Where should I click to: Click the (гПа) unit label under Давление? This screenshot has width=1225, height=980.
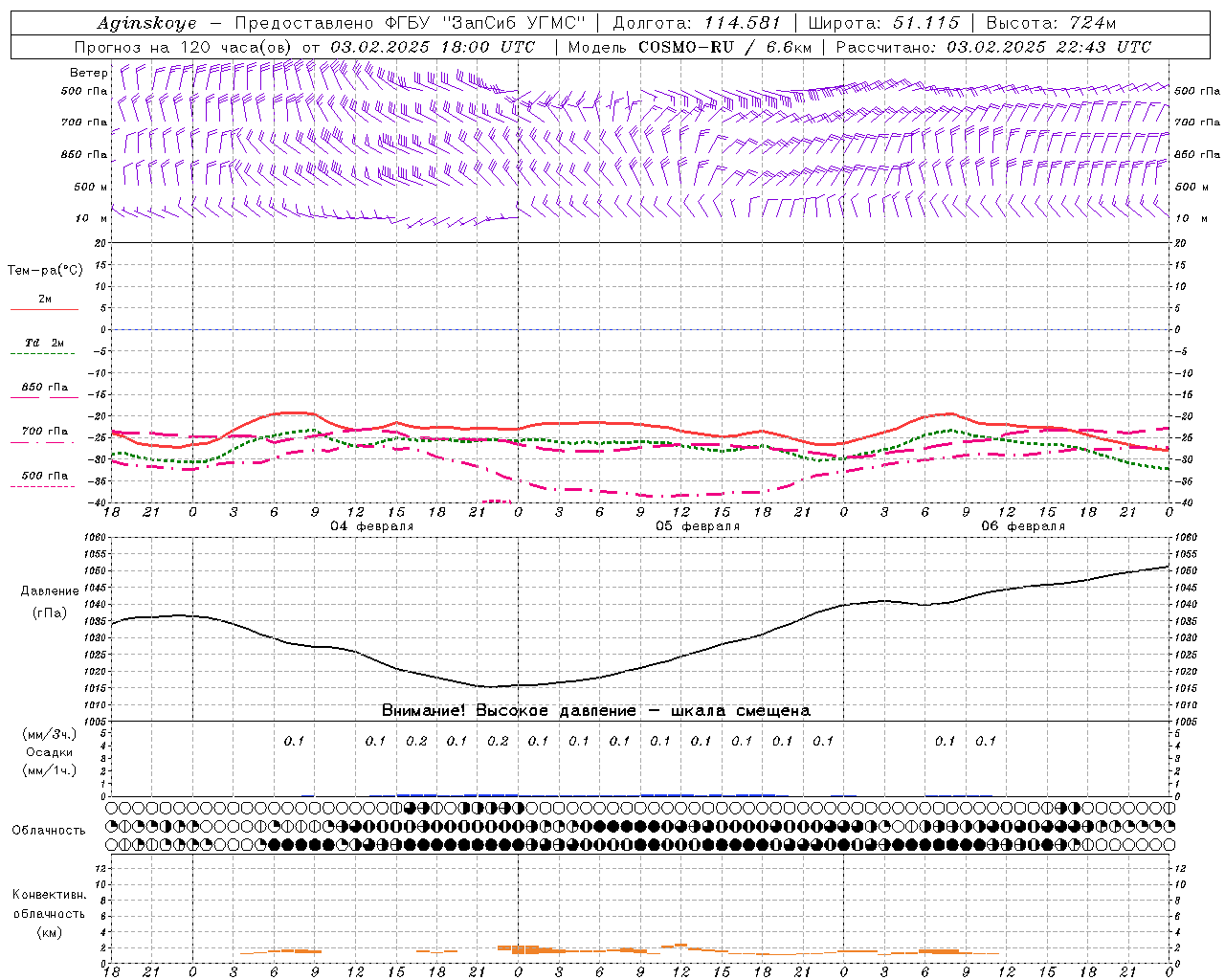[x=50, y=612]
